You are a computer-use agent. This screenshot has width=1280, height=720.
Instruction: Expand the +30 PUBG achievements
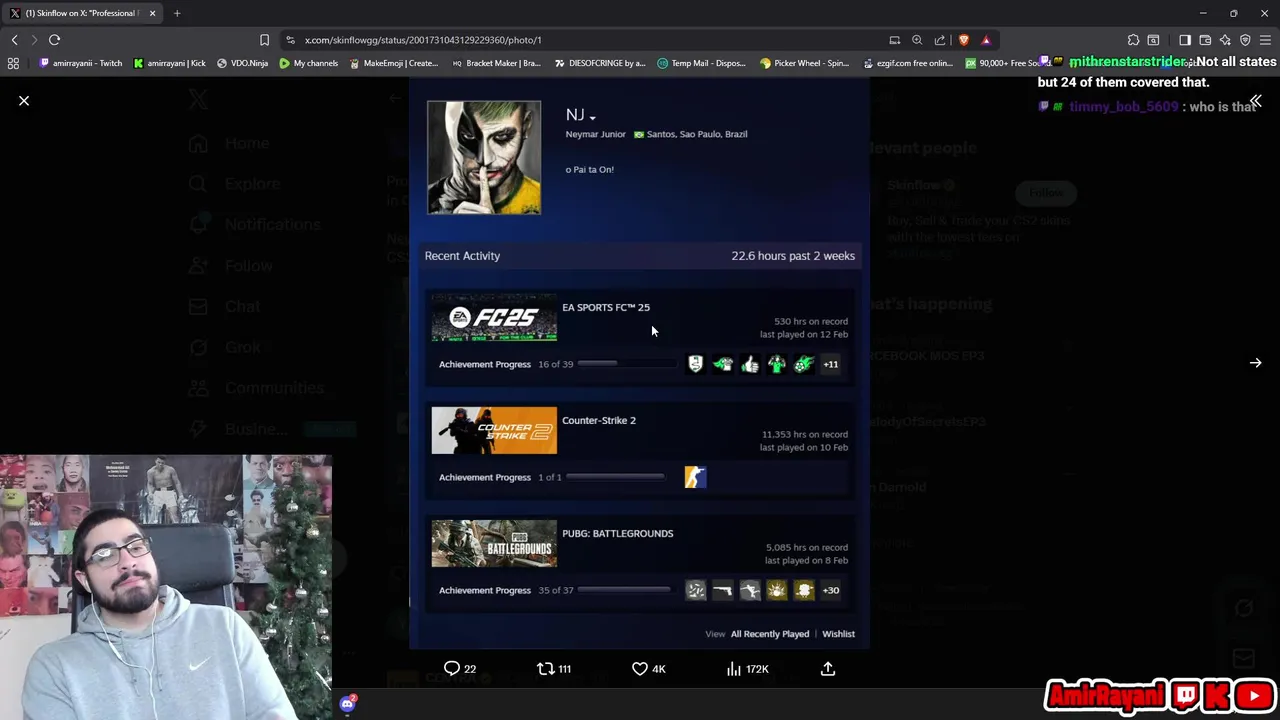(x=831, y=590)
